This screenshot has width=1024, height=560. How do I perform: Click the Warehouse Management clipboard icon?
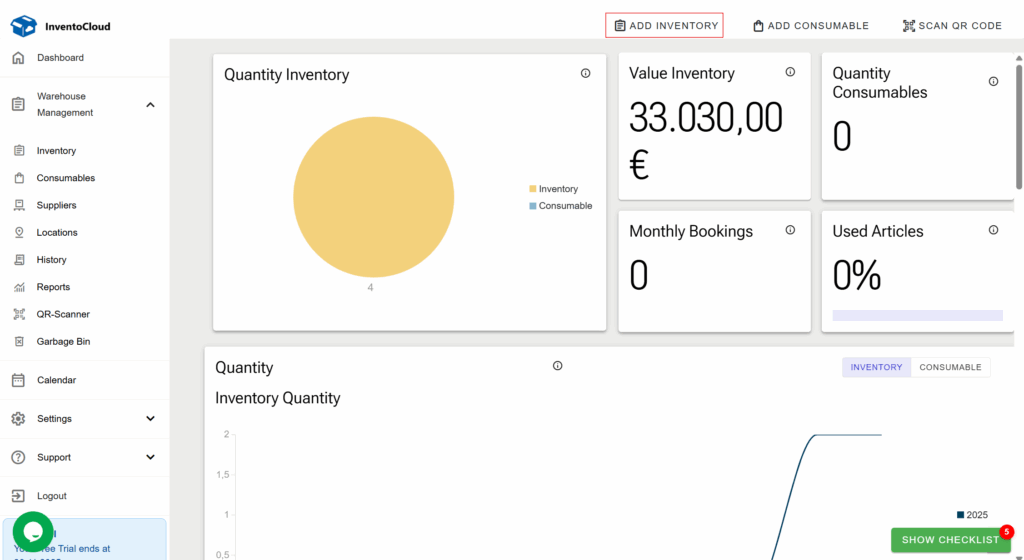coord(18,104)
